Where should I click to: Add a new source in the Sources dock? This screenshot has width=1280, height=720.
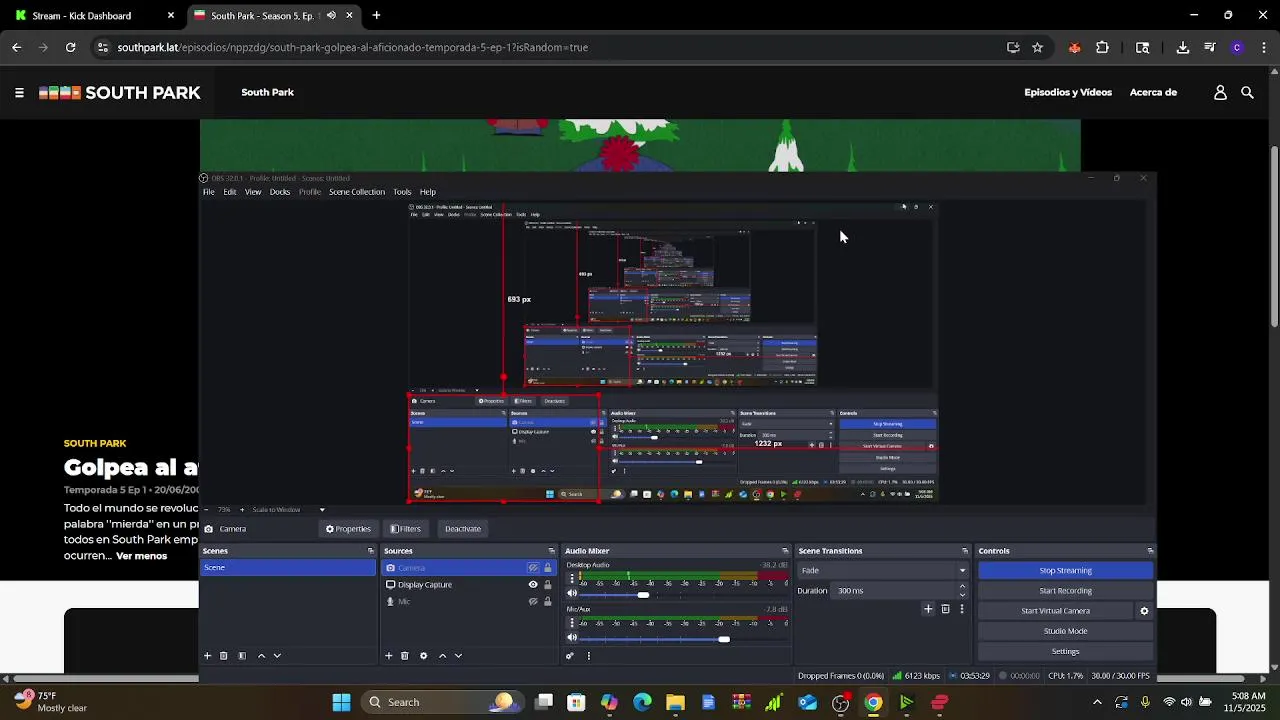coord(389,656)
